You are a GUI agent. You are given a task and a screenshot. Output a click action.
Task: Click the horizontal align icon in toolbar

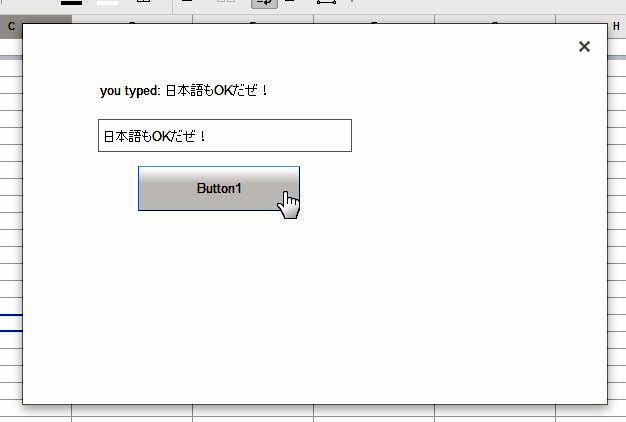click(x=187, y=3)
